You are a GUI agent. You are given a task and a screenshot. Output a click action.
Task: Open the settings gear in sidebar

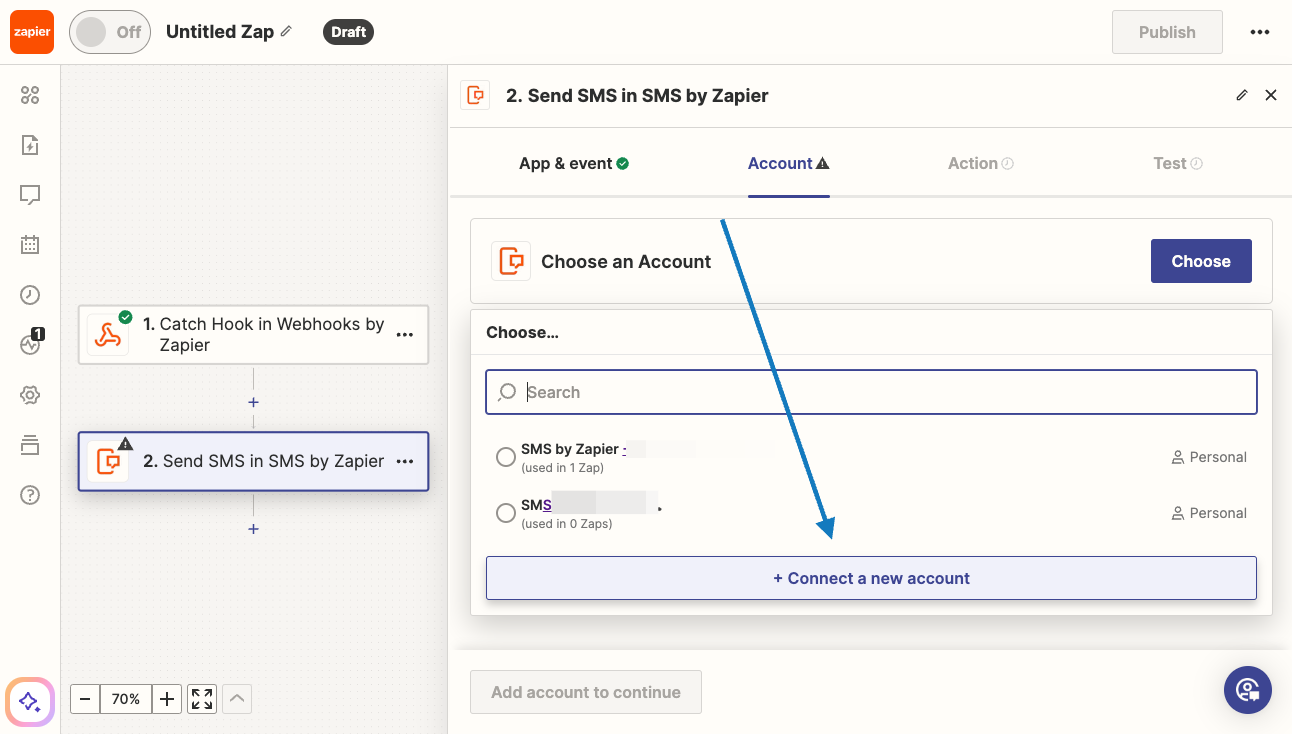[30, 395]
